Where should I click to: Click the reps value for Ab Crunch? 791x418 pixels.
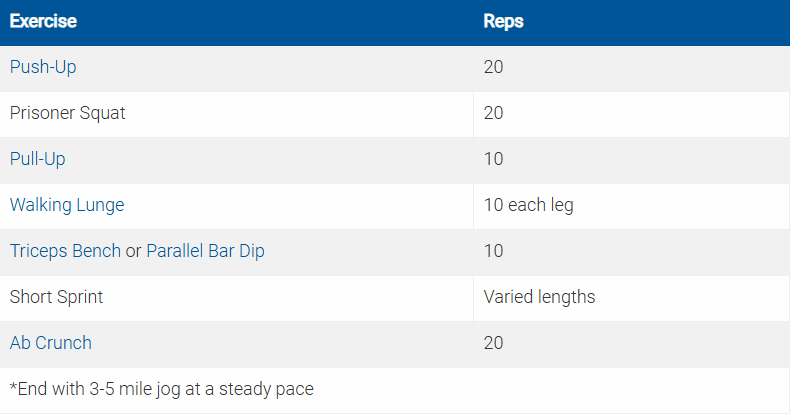[x=493, y=343]
